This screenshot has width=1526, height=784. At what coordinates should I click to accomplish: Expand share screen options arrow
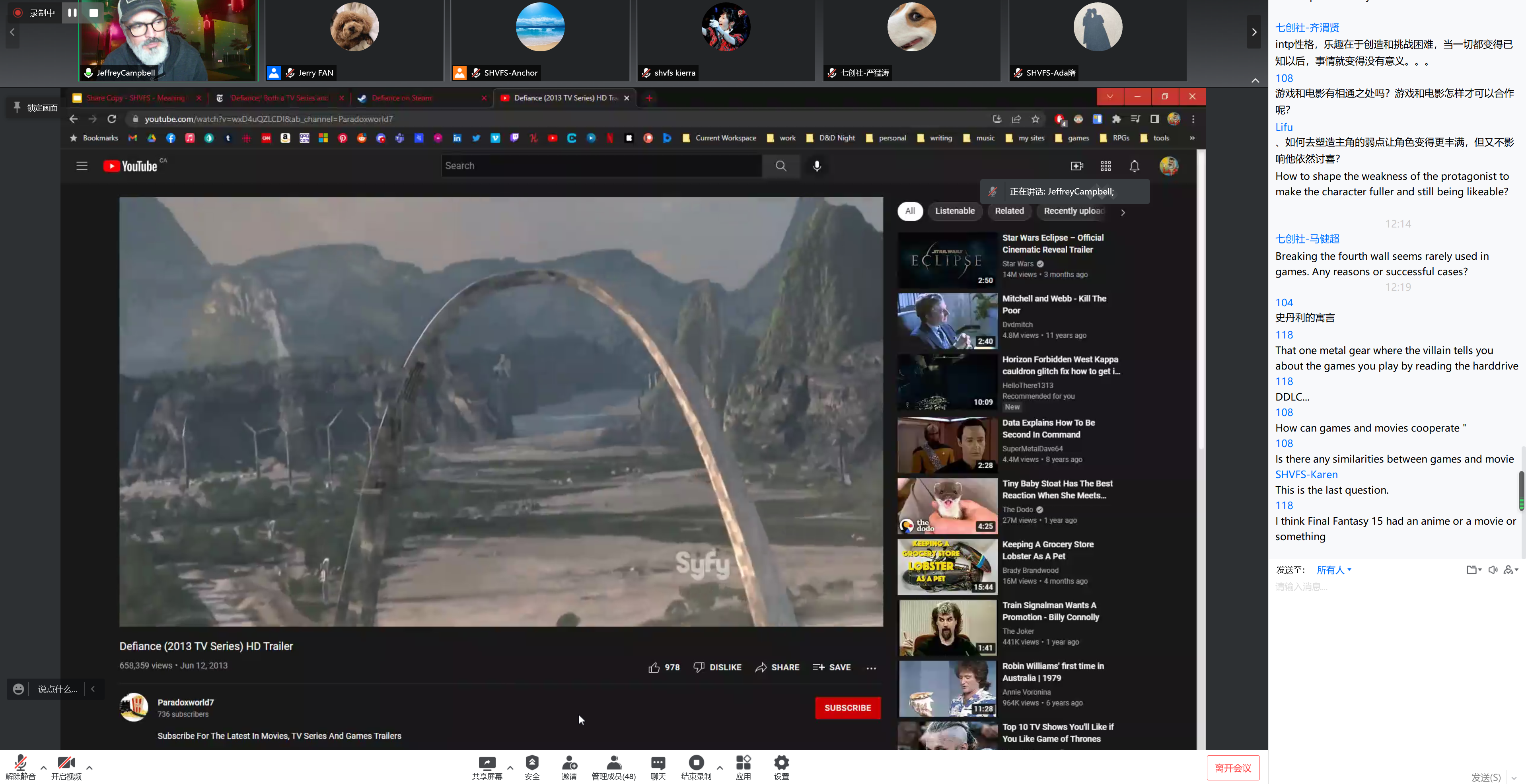coord(510,767)
